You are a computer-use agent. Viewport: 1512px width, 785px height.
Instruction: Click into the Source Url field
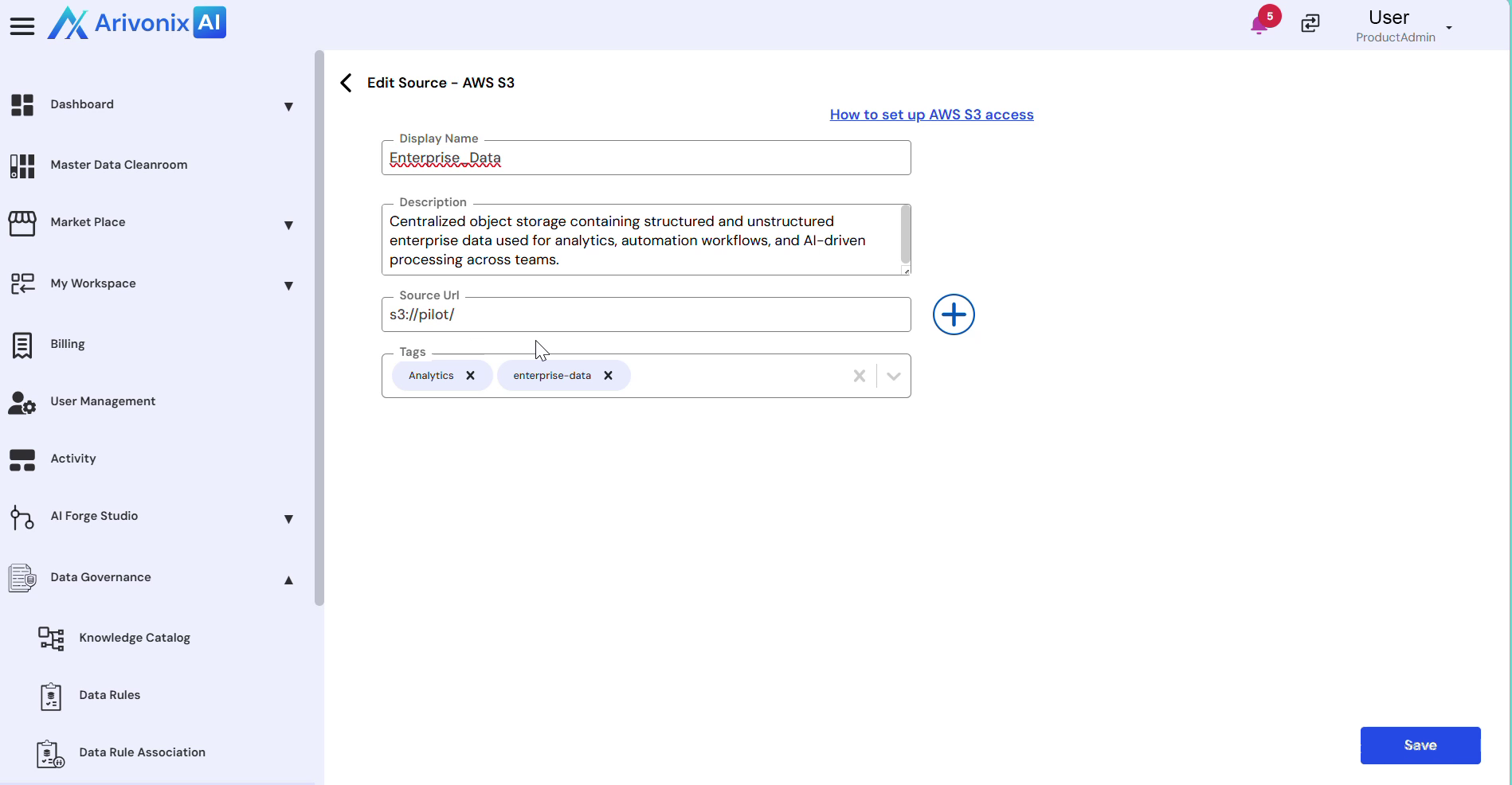click(x=645, y=314)
